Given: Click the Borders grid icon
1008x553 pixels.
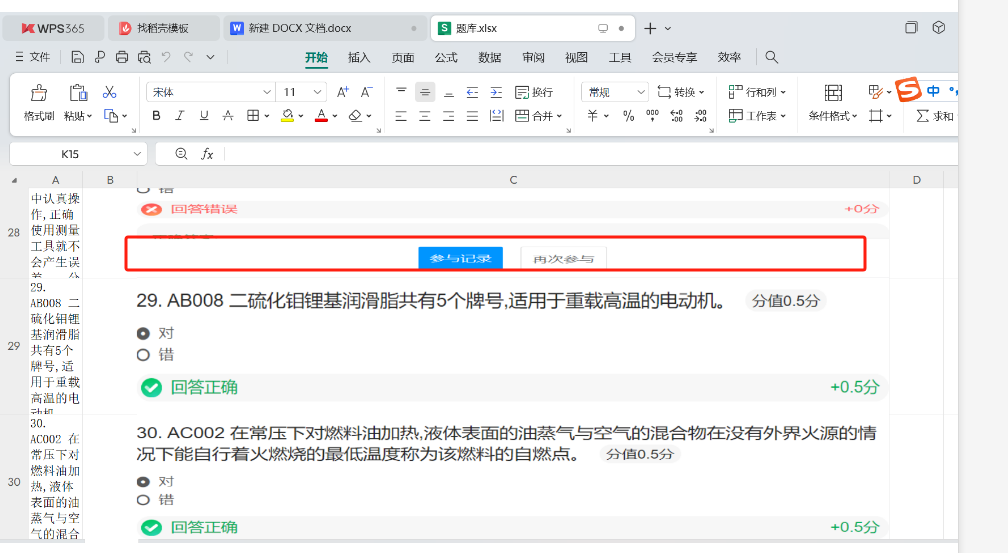Looking at the screenshot, I should (x=253, y=116).
